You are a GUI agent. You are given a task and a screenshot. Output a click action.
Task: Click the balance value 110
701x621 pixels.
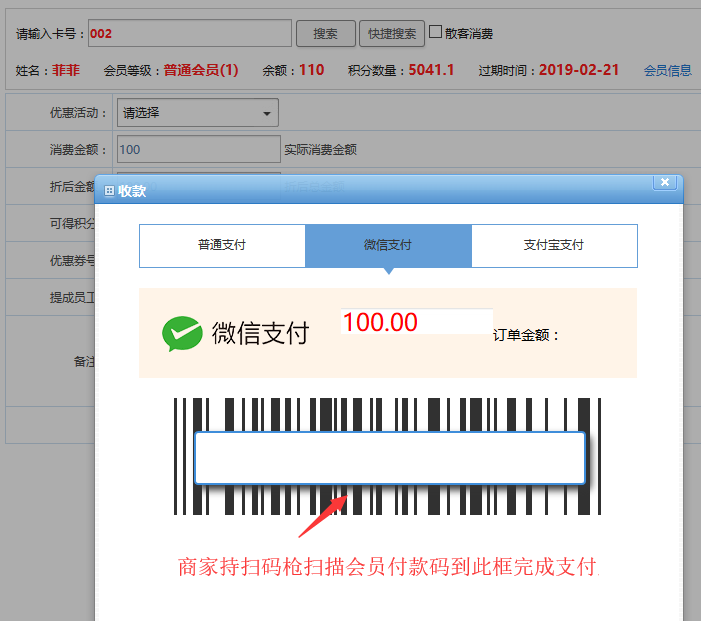pos(311,70)
